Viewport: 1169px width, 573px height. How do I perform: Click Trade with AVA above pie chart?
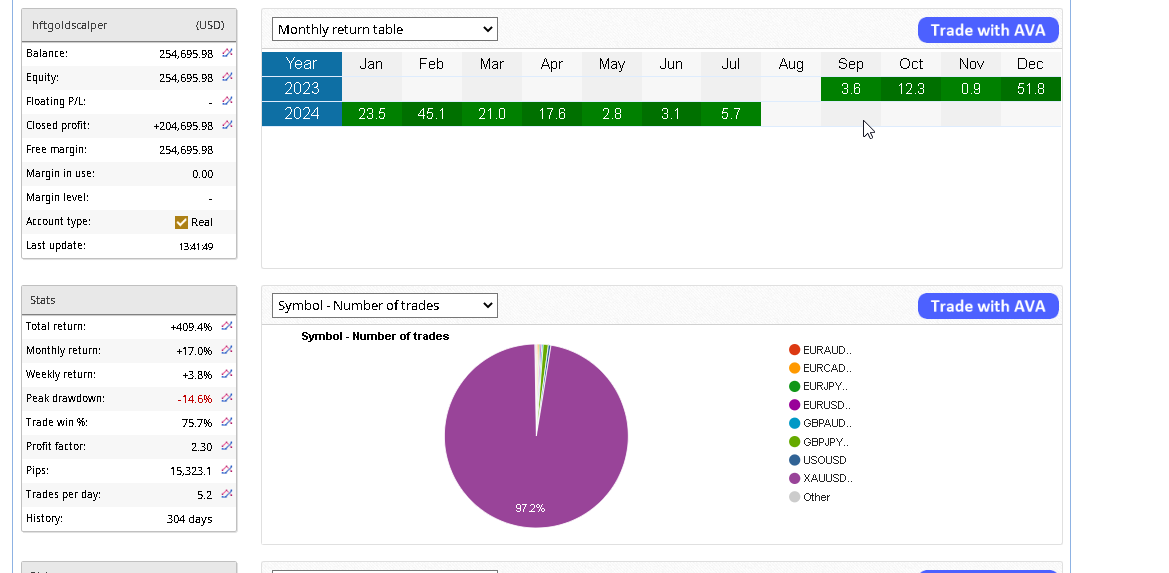click(x=987, y=306)
